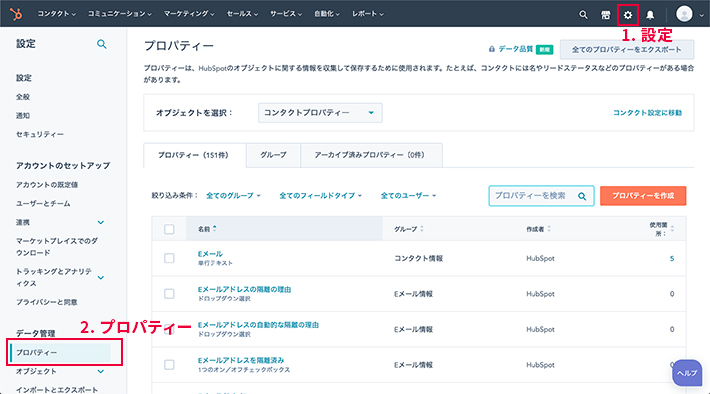The image size is (710, 394).
Task: Open the notifications bell
Action: pyautogui.click(x=650, y=15)
